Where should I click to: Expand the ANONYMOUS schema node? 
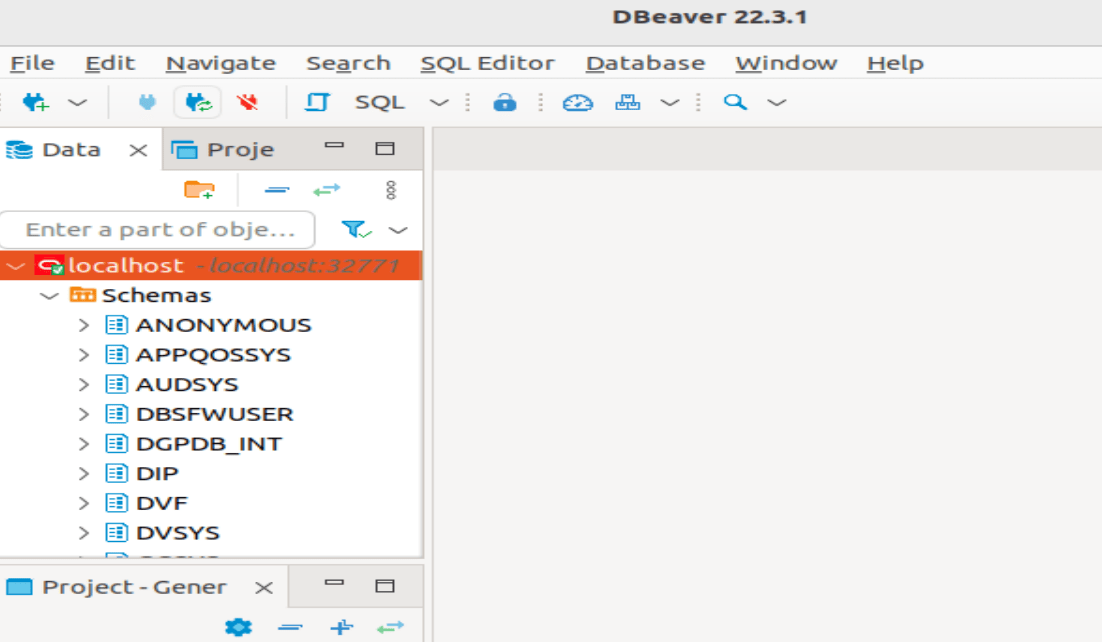(x=83, y=324)
